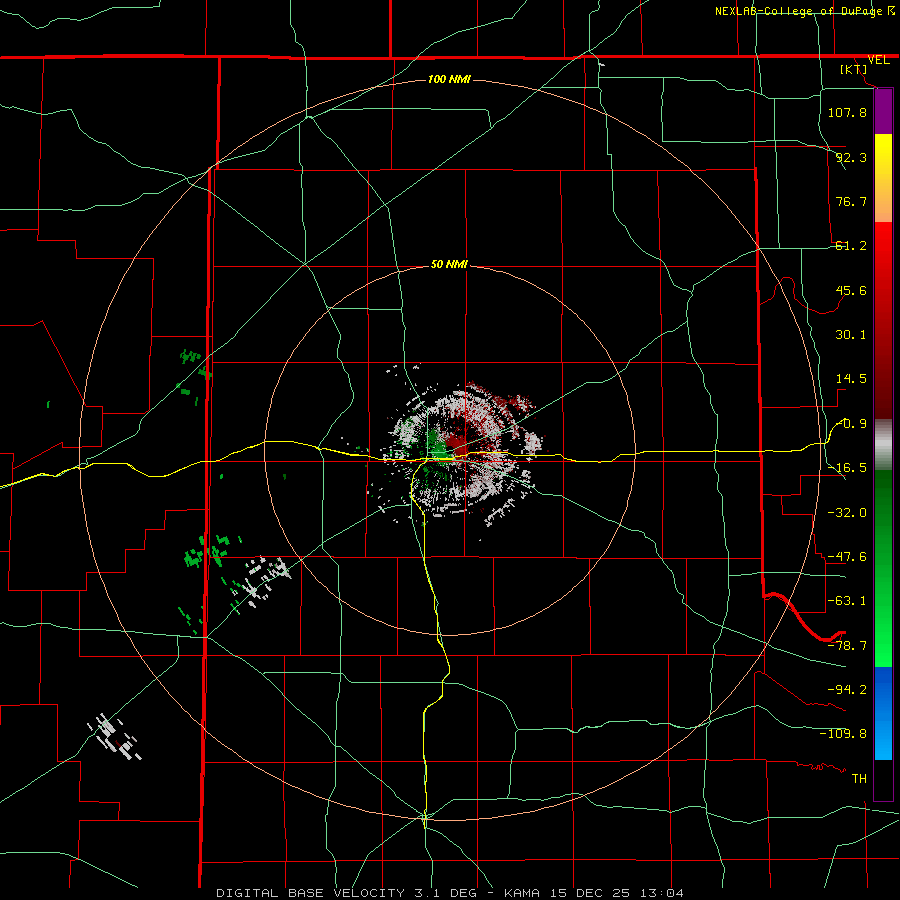Select the -78.7 legend value
The width and height of the screenshot is (900, 900).
pyautogui.click(x=847, y=646)
